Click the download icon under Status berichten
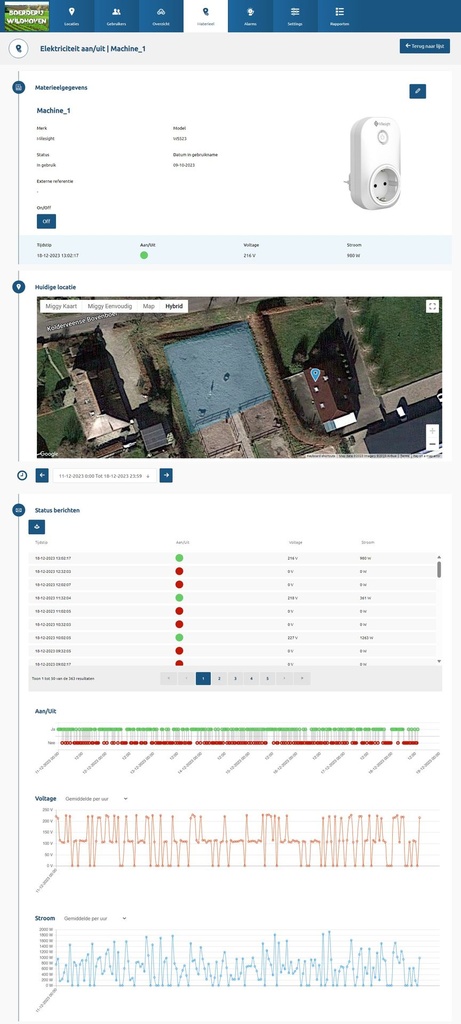This screenshot has height=1024, width=461. 37,526
